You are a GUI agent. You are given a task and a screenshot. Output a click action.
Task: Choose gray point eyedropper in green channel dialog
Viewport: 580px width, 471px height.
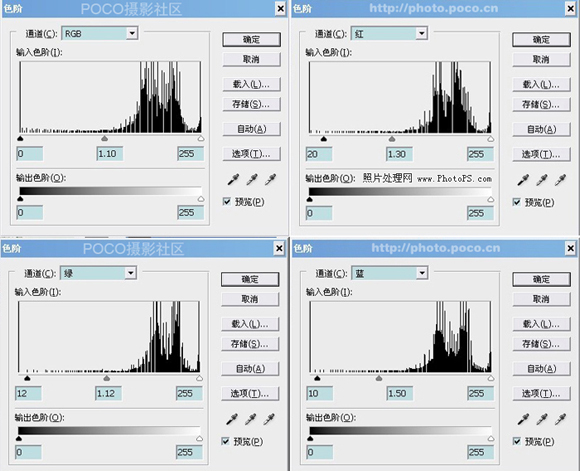tap(250, 419)
